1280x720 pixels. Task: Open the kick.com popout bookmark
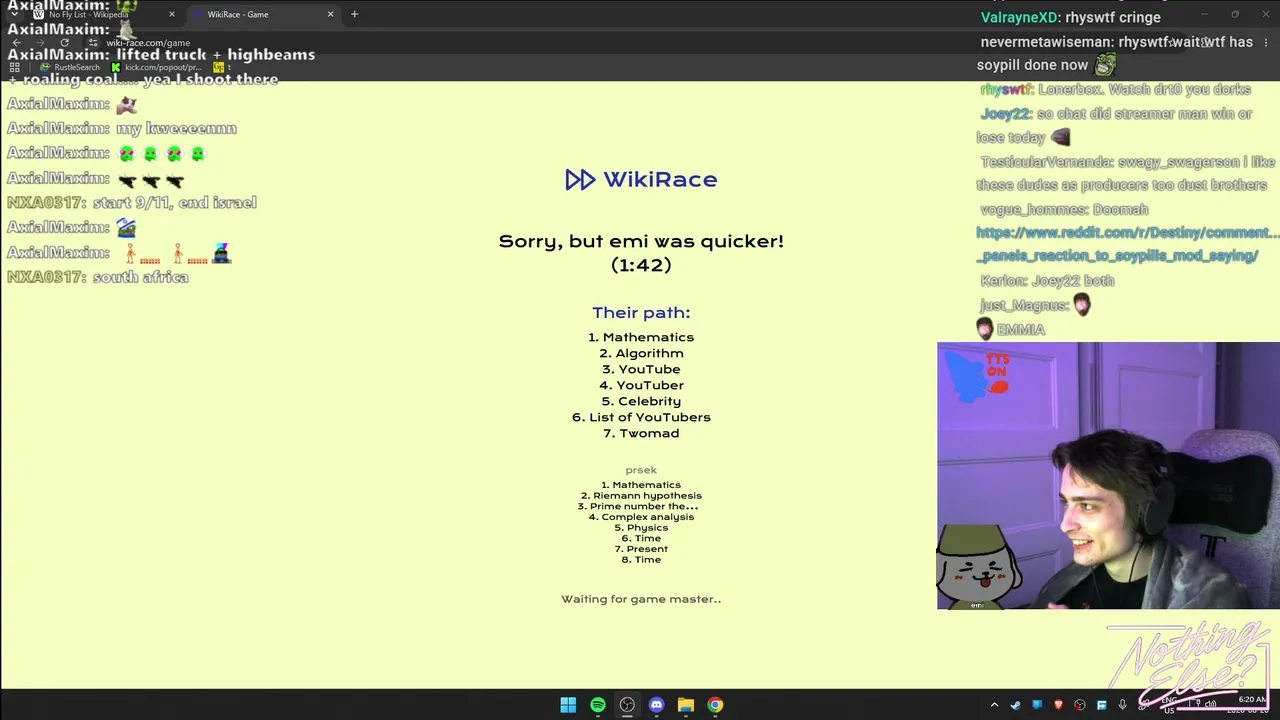[156, 67]
